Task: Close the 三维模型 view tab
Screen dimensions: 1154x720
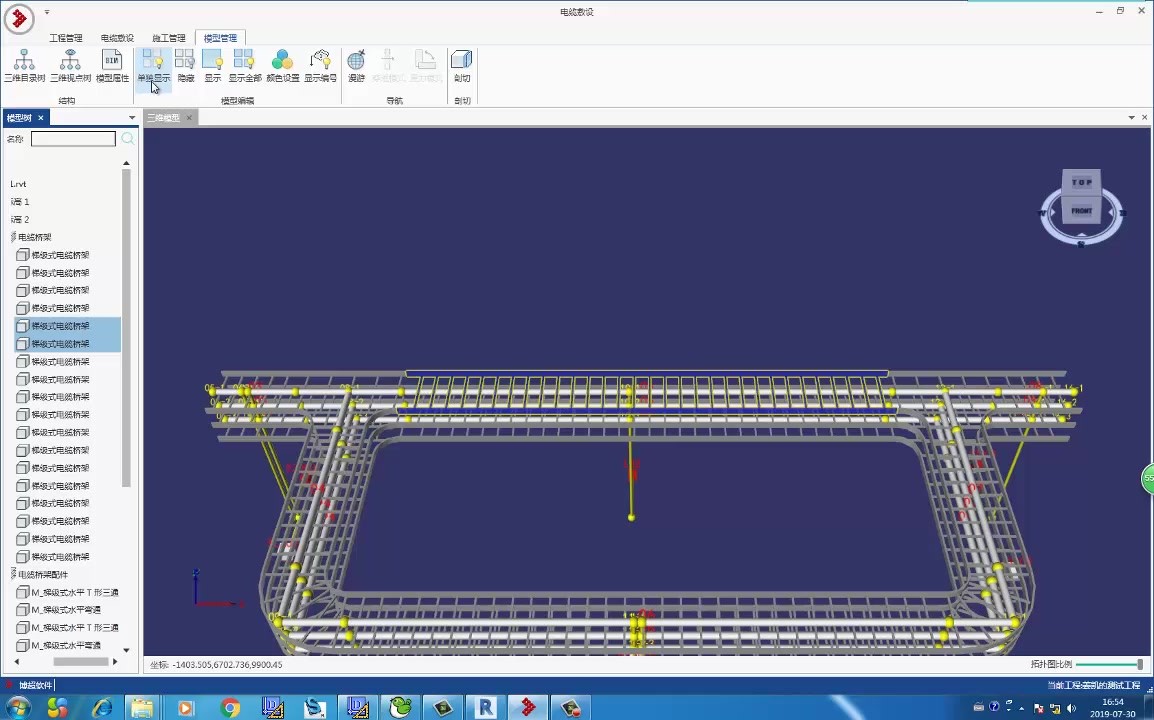Action: pyautogui.click(x=189, y=118)
